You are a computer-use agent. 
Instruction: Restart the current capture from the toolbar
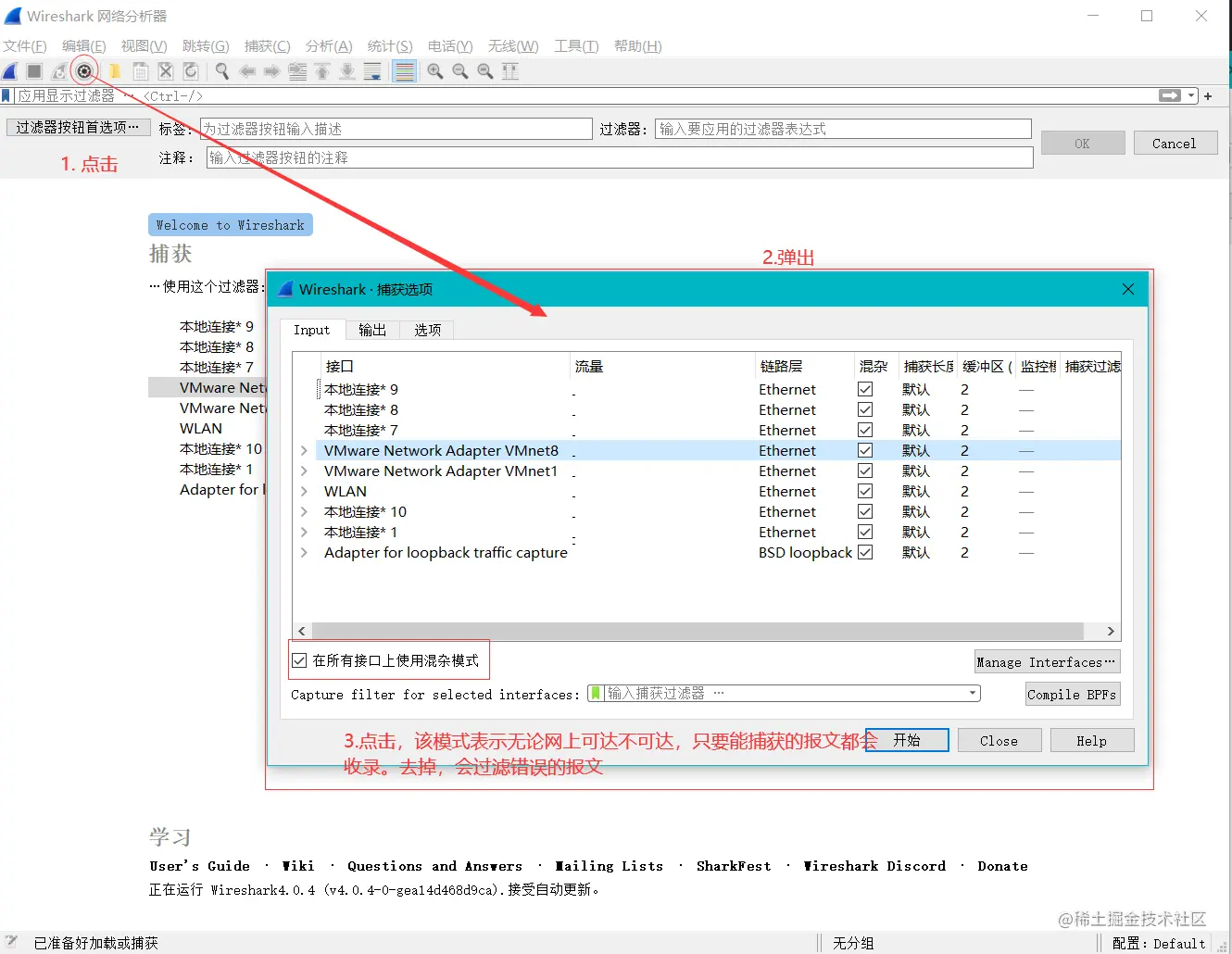[x=59, y=71]
